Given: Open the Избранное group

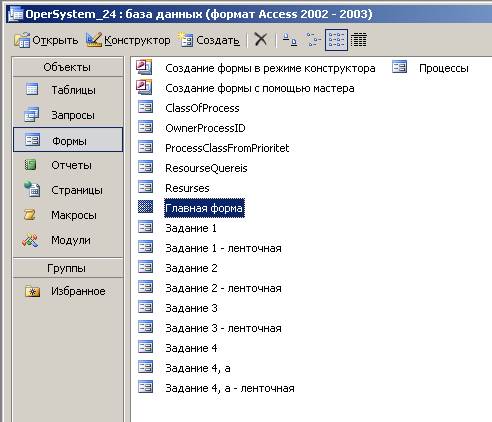Looking at the screenshot, I should 68,291.
